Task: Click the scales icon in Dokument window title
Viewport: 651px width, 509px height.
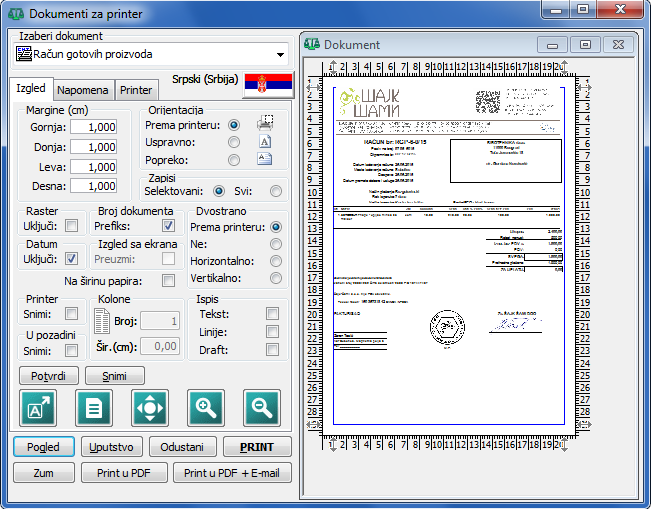Action: click(312, 44)
